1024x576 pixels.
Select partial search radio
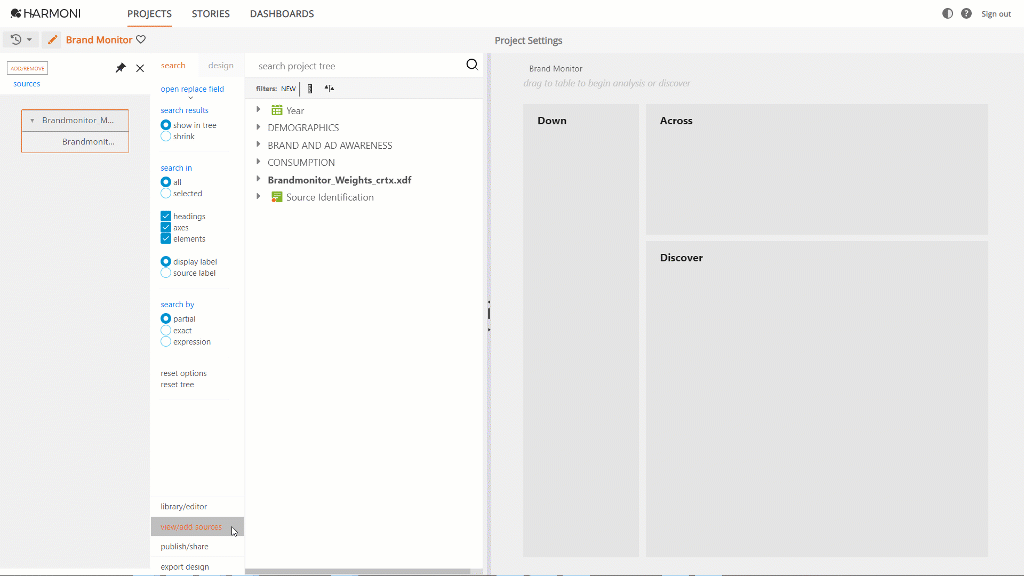pyautogui.click(x=166, y=319)
